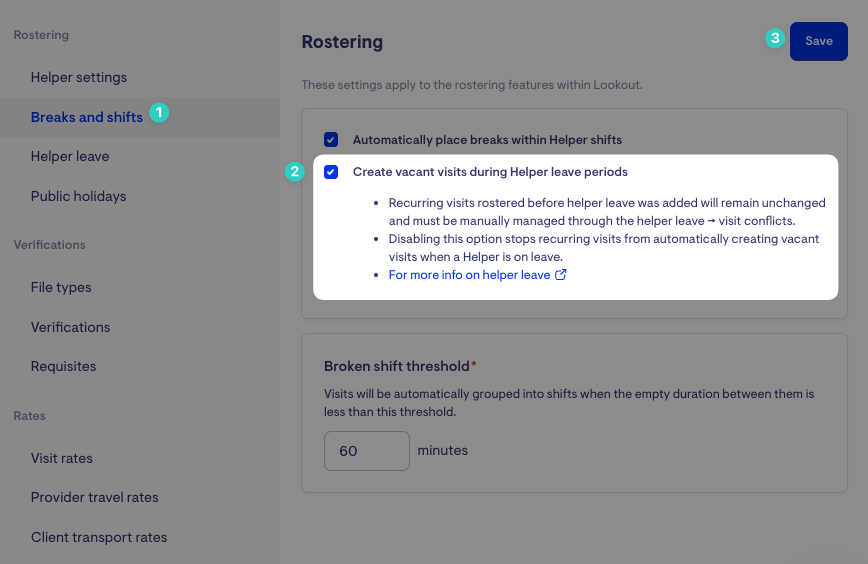Click the numbered marker 2 badge
This screenshot has height=564, width=868.
tap(295, 172)
